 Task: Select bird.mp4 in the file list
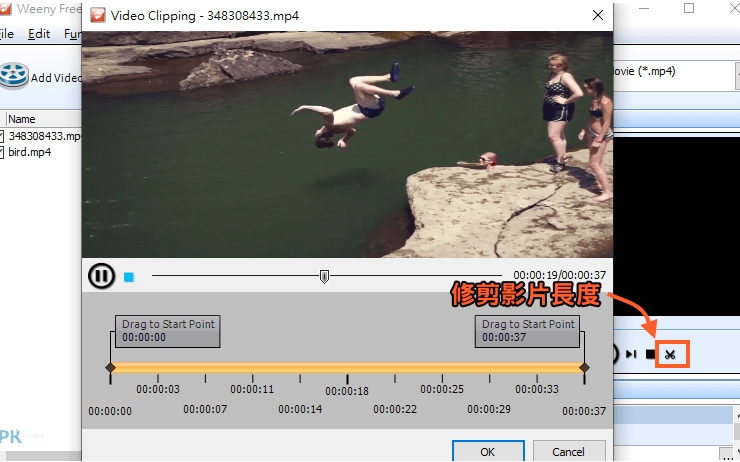(30, 152)
